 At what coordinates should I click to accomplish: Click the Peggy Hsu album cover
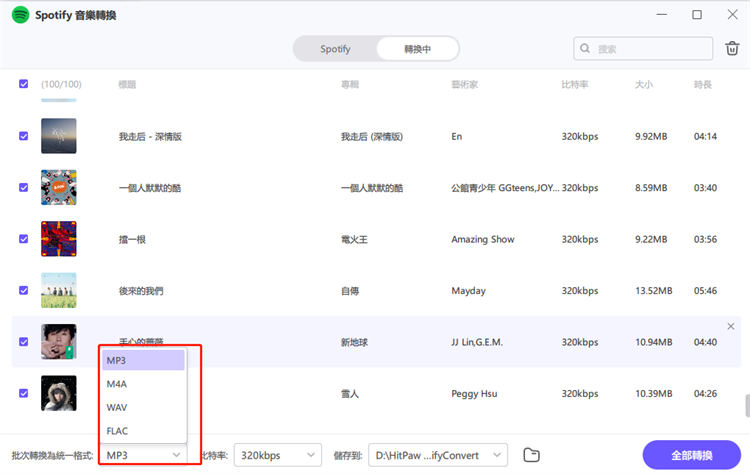(x=58, y=393)
